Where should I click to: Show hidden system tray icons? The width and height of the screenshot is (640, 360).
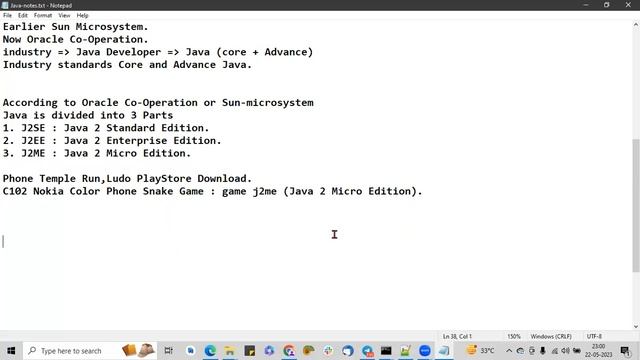(509, 351)
